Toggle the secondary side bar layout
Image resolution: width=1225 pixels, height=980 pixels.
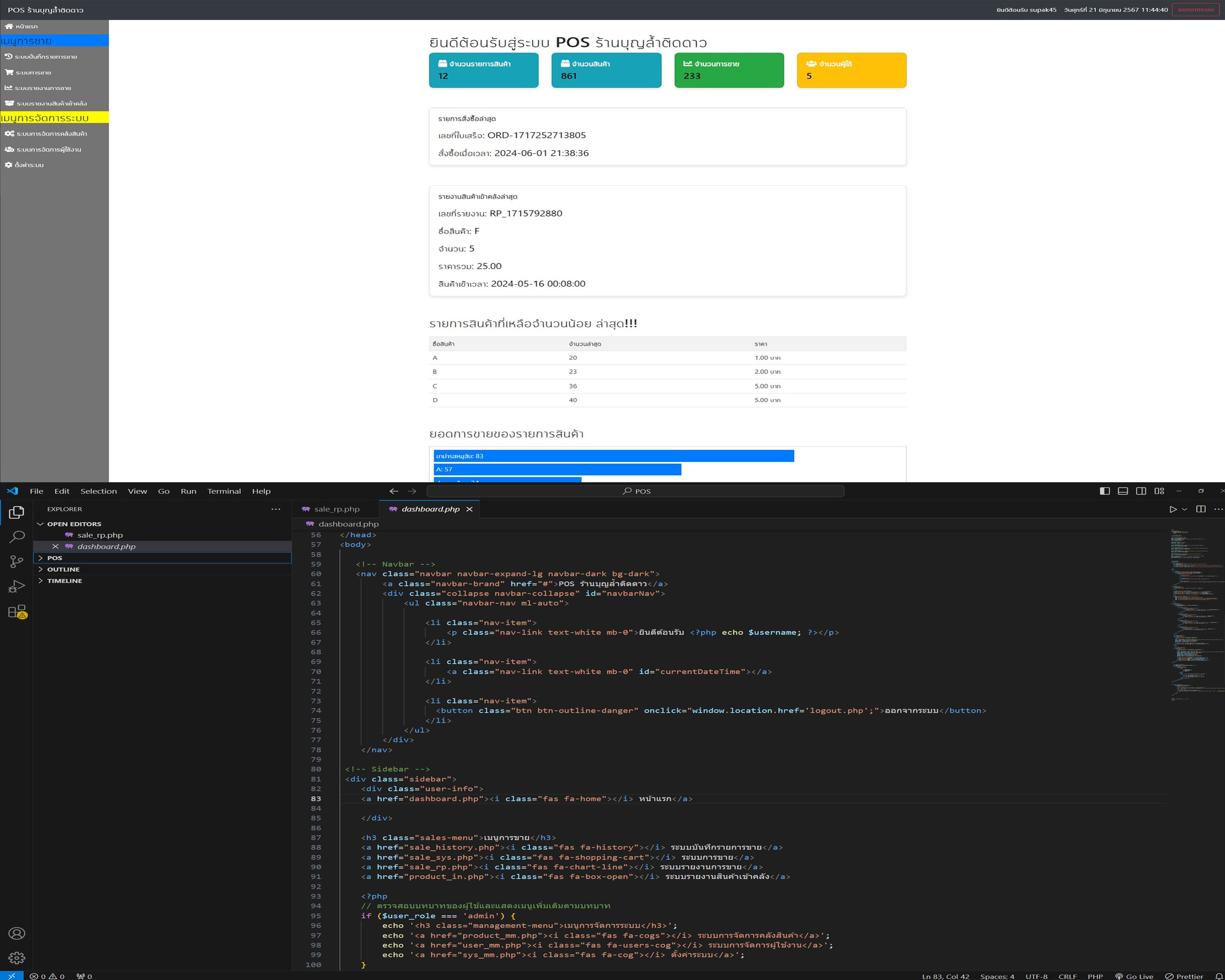(x=1141, y=491)
